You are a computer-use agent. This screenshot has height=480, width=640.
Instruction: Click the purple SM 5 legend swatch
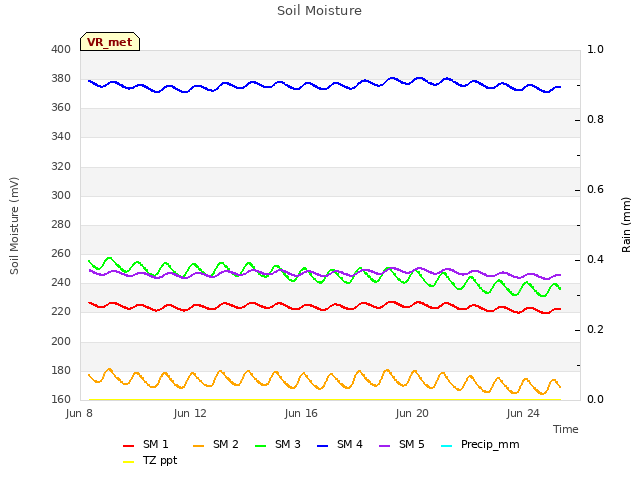click(x=384, y=446)
